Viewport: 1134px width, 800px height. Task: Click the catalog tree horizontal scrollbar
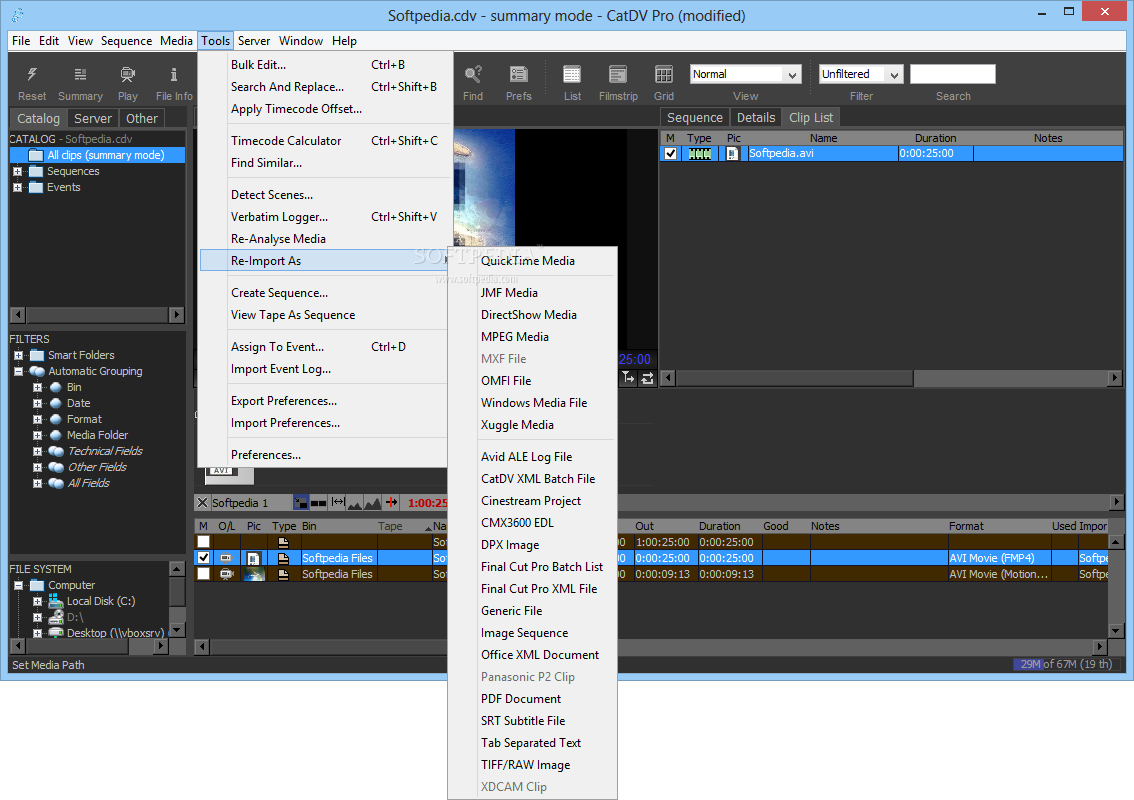click(97, 315)
